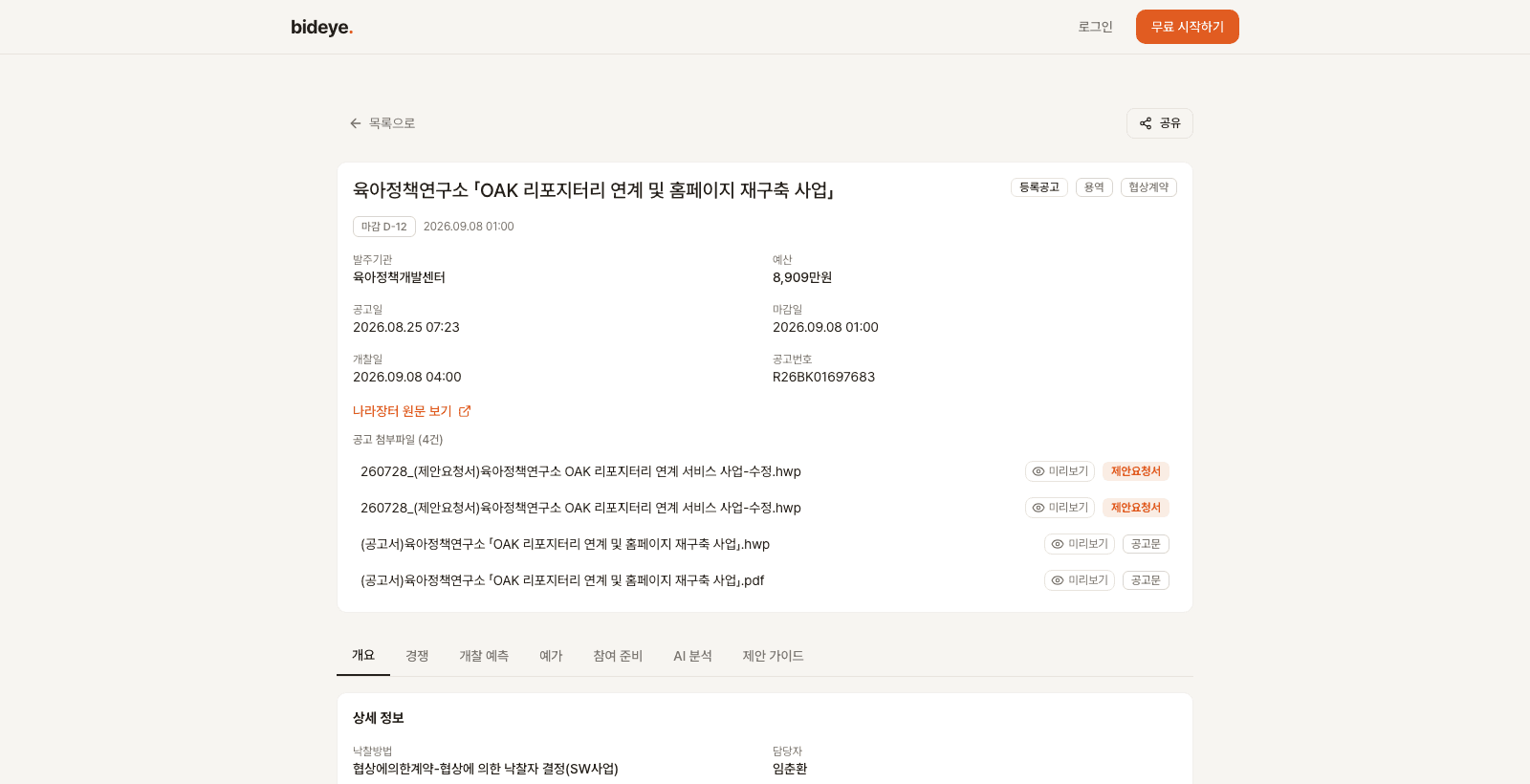
Task: Click the share icon in 공유 button
Action: (x=1146, y=123)
